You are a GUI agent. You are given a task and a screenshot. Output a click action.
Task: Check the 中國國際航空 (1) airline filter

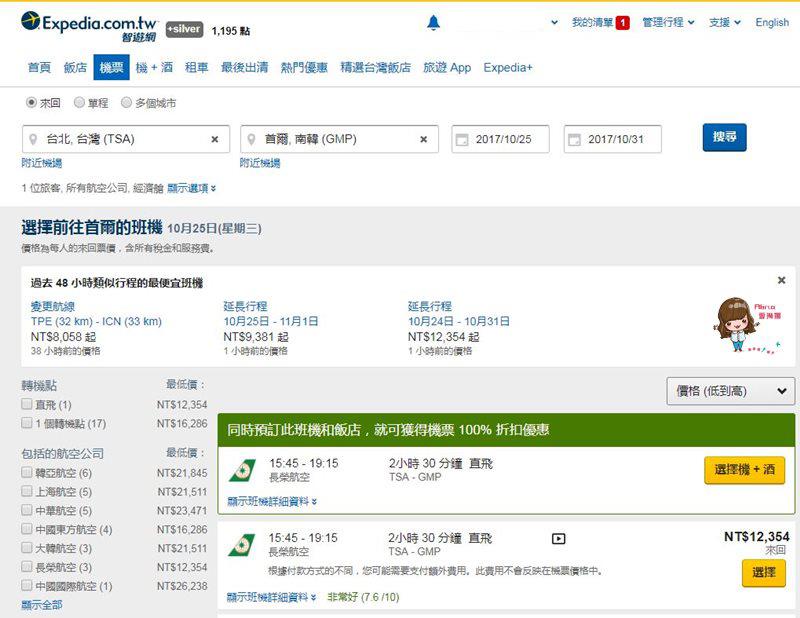coord(27,585)
